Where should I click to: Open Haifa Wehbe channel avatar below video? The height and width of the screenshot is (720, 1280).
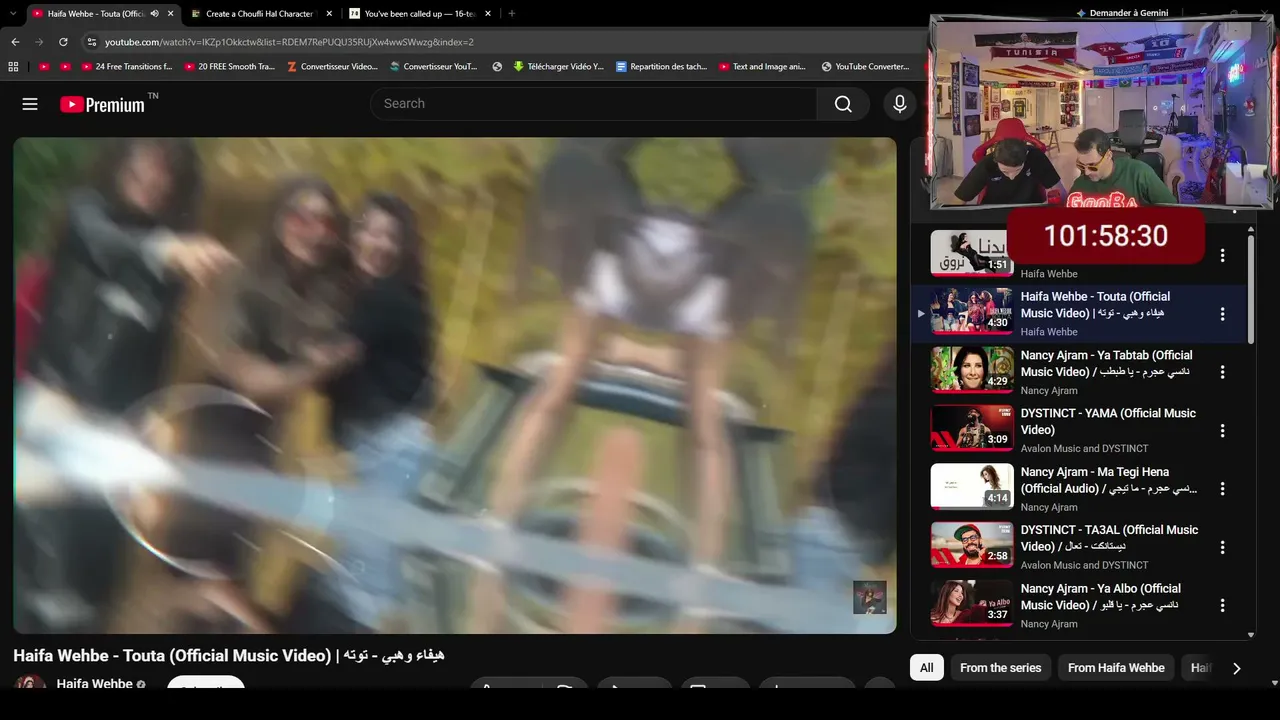tap(30, 684)
